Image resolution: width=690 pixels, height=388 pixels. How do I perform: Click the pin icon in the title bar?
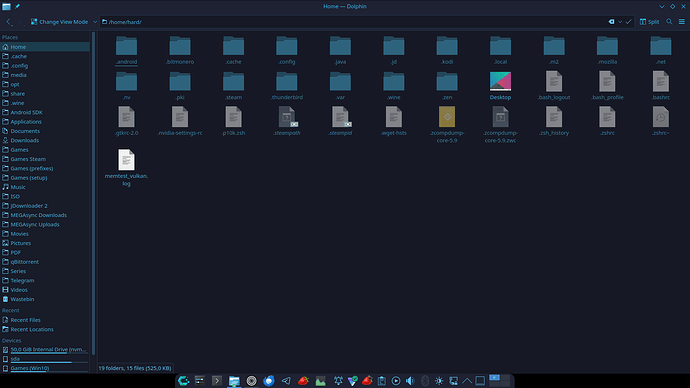[x=18, y=6]
